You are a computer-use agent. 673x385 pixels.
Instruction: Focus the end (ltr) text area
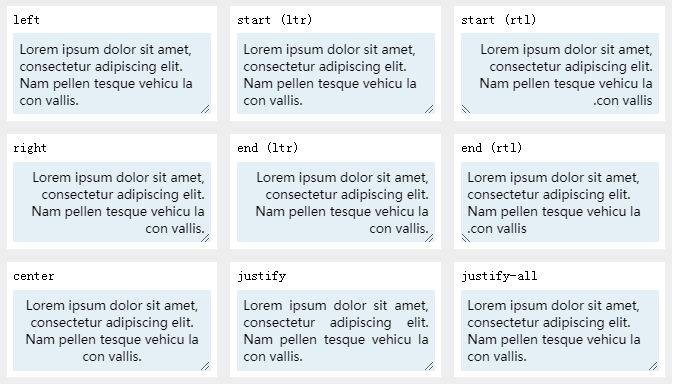pyautogui.click(x=336, y=202)
